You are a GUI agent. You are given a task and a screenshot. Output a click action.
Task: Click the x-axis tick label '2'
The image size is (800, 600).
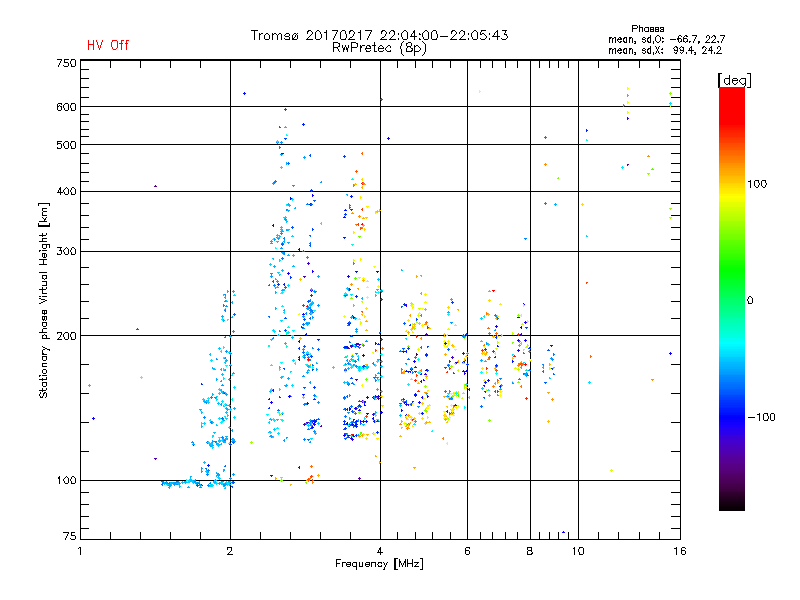(230, 551)
